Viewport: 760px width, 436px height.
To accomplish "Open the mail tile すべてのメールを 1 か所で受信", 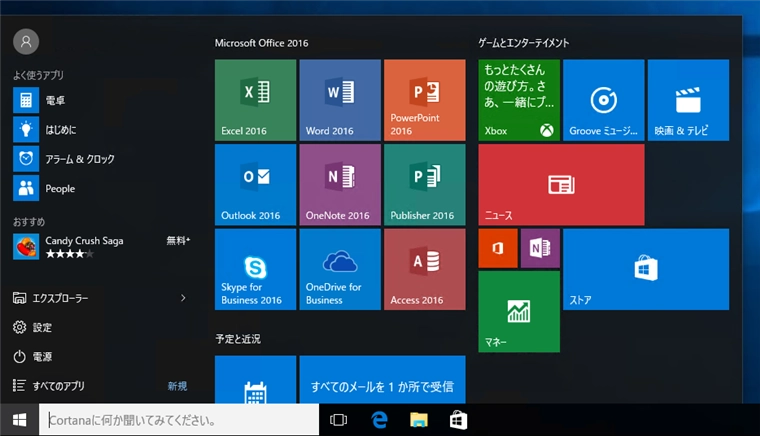I will (x=382, y=379).
